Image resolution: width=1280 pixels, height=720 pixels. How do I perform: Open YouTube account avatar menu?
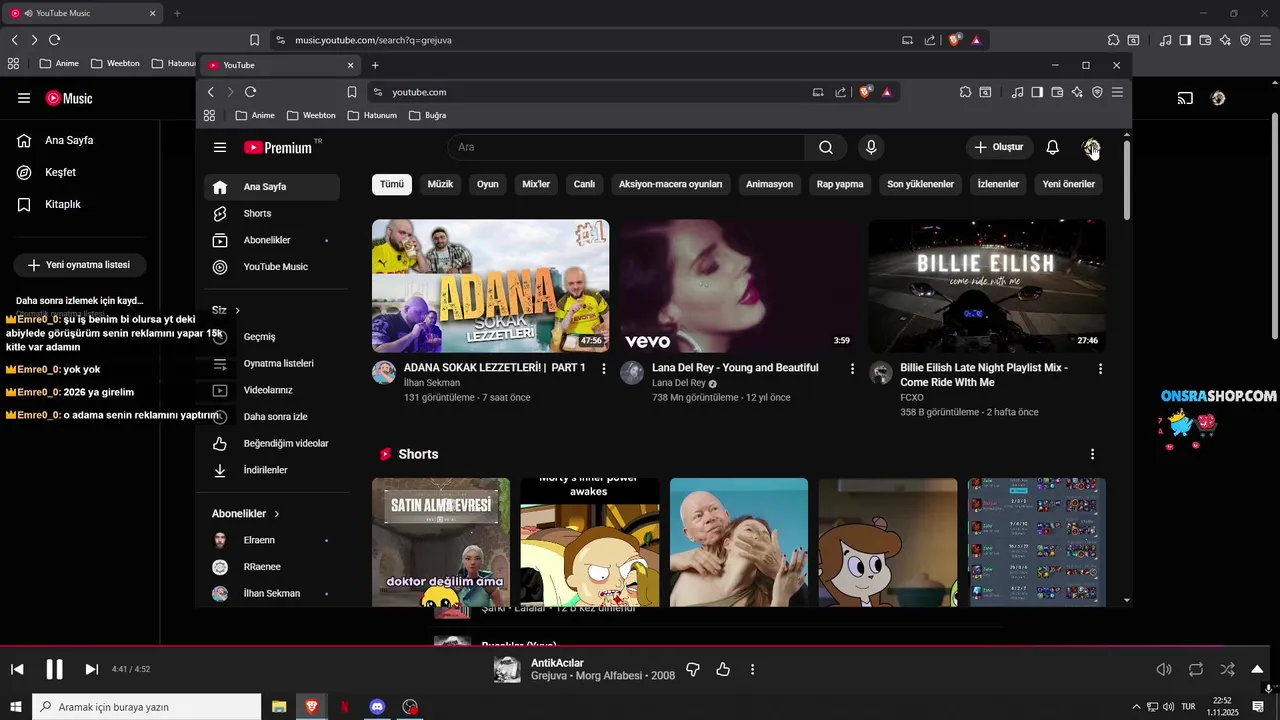(1091, 147)
